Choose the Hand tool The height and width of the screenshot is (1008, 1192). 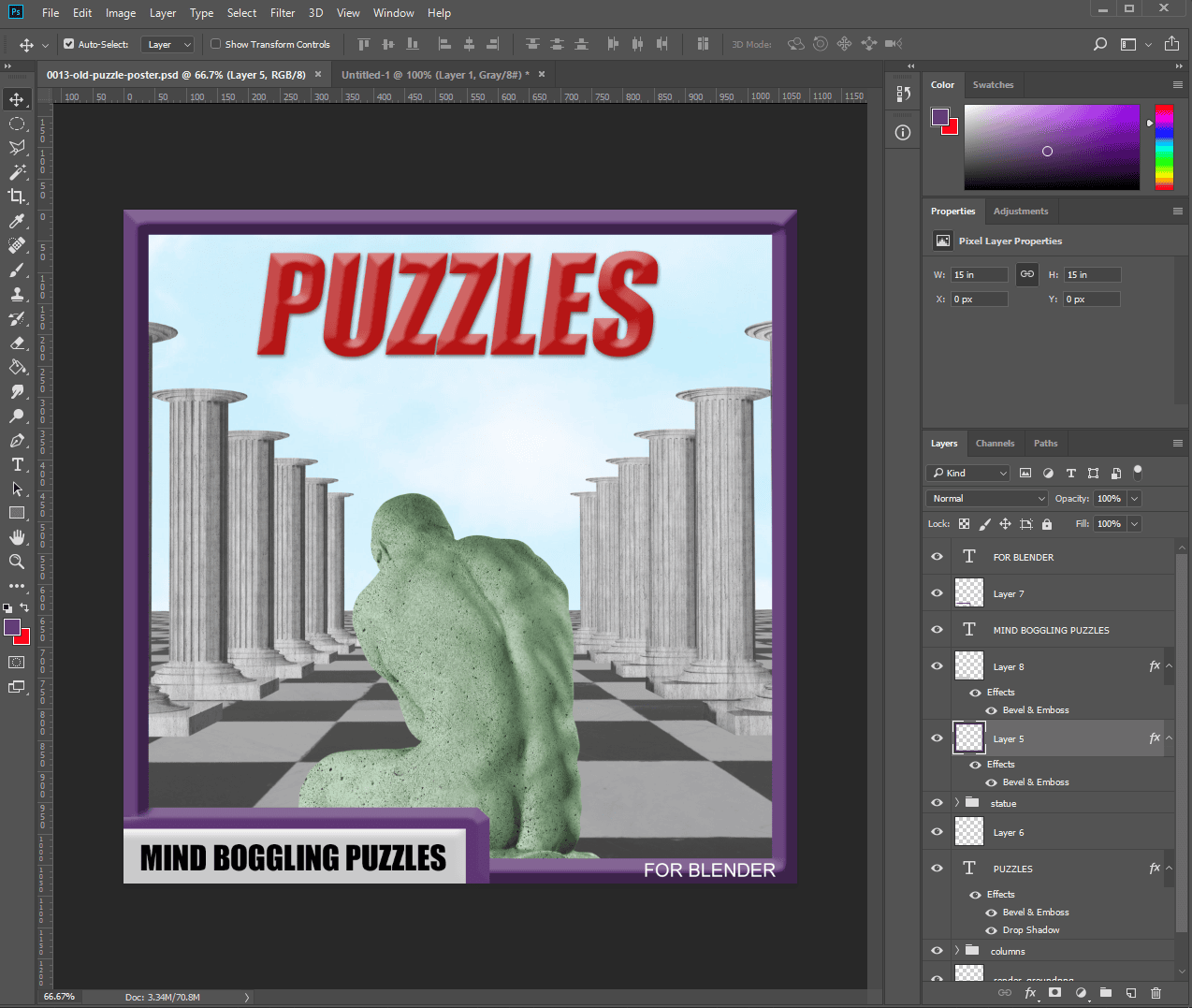click(x=17, y=537)
